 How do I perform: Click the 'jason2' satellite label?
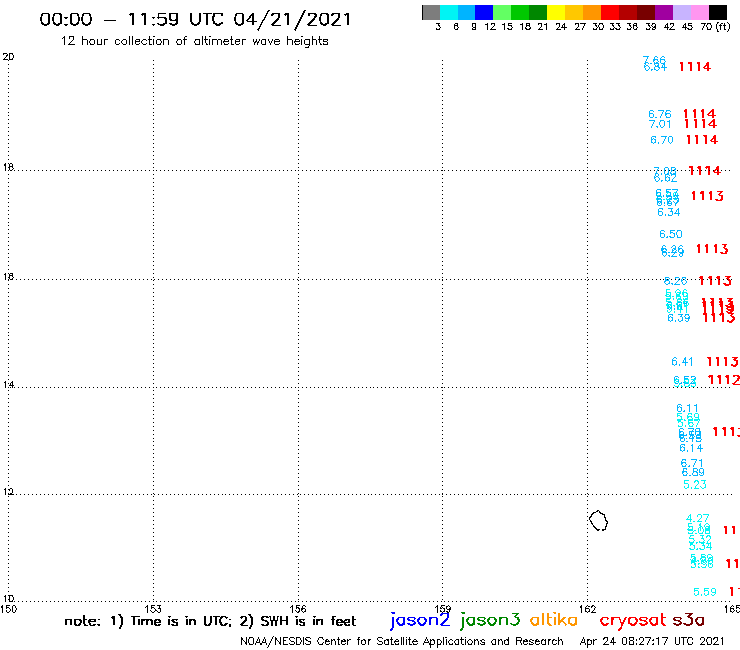point(420,620)
